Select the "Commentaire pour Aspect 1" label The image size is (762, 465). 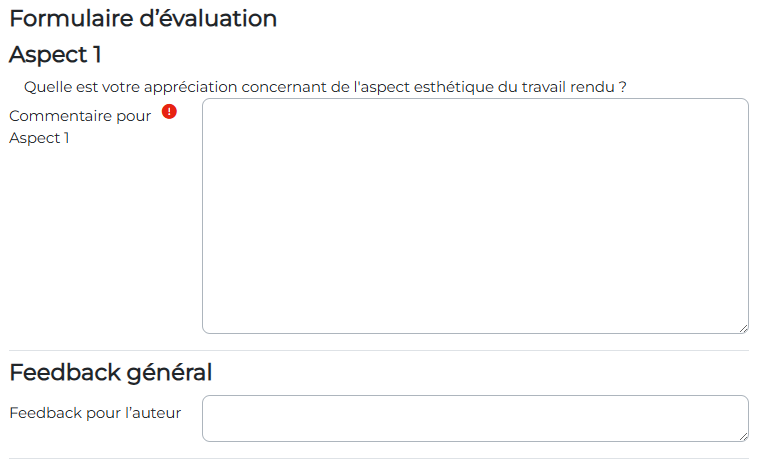pyautogui.click(x=80, y=126)
